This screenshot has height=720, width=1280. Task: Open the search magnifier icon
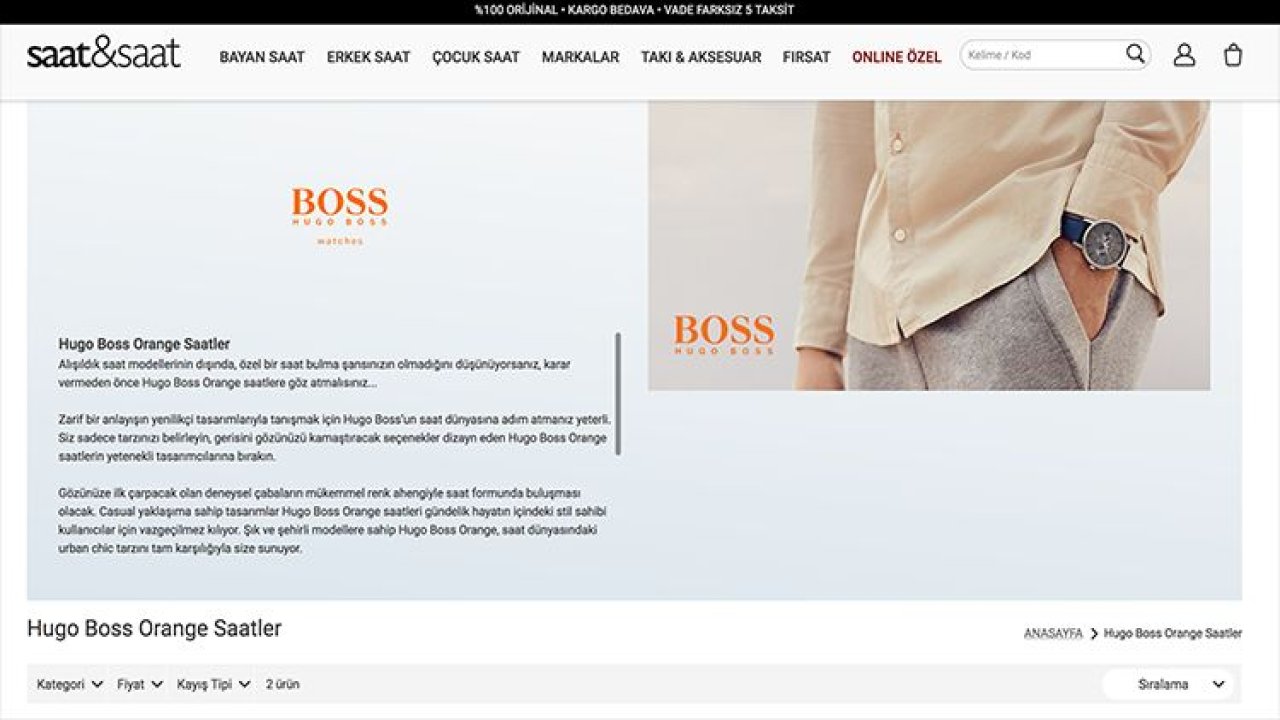click(1134, 55)
